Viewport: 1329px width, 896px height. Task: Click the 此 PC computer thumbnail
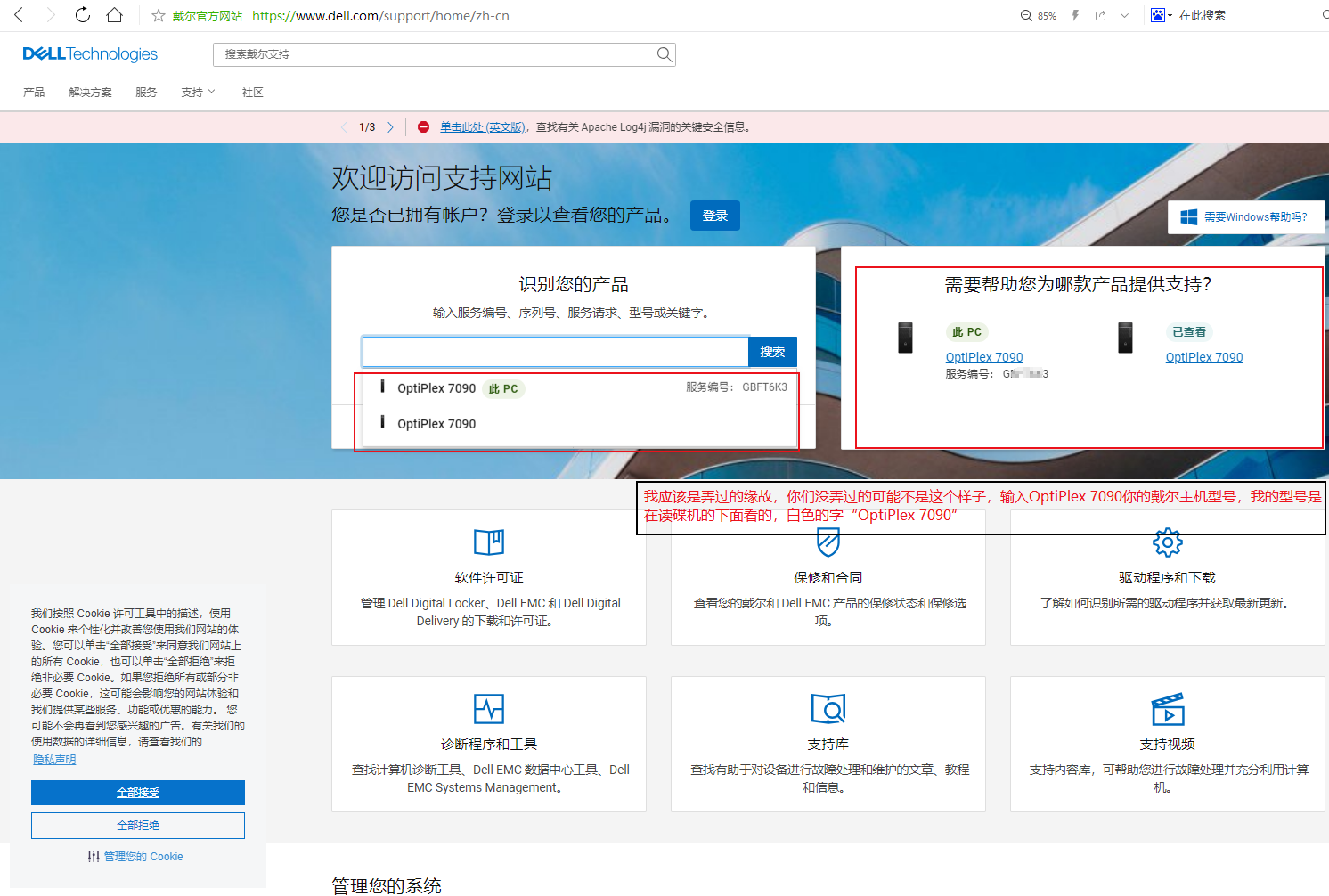905,338
